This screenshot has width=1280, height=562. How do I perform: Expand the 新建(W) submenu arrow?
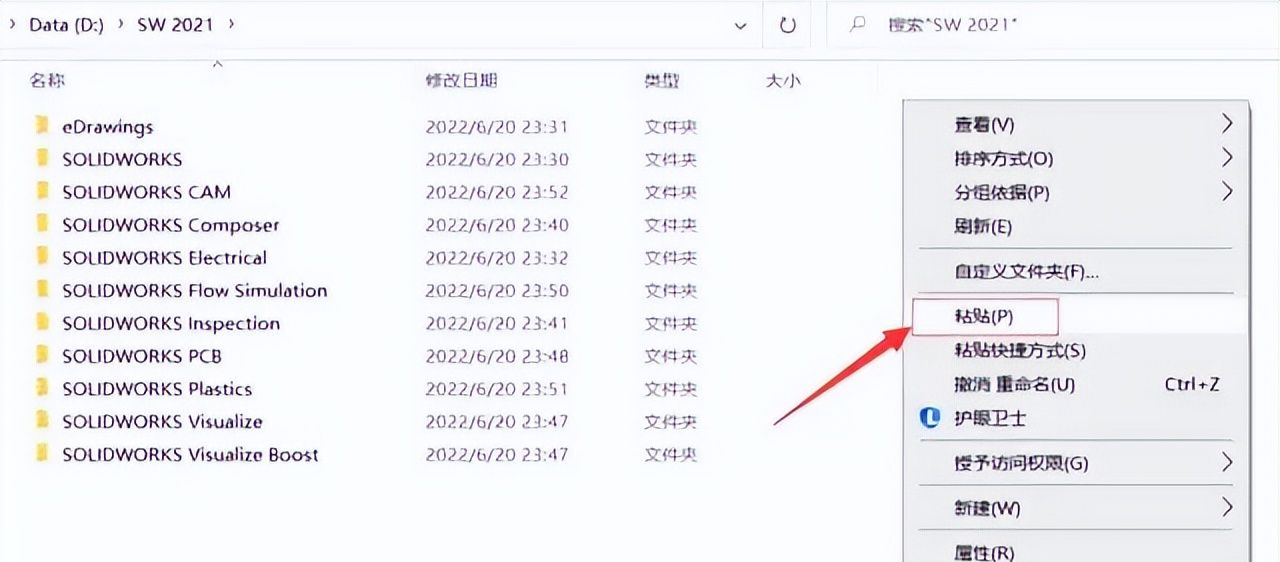tap(1227, 508)
